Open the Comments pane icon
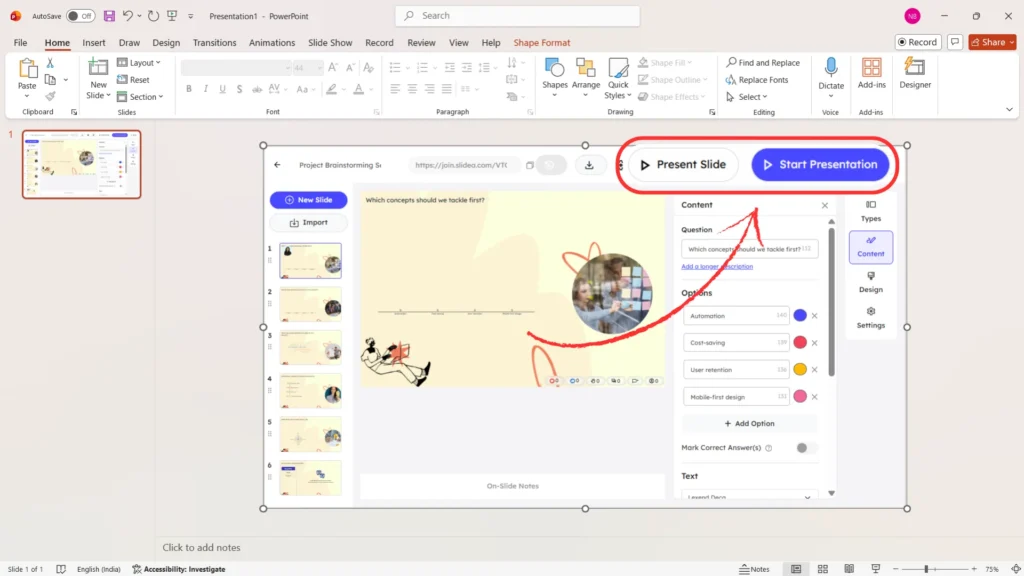This screenshot has height=576, width=1024. click(x=955, y=42)
